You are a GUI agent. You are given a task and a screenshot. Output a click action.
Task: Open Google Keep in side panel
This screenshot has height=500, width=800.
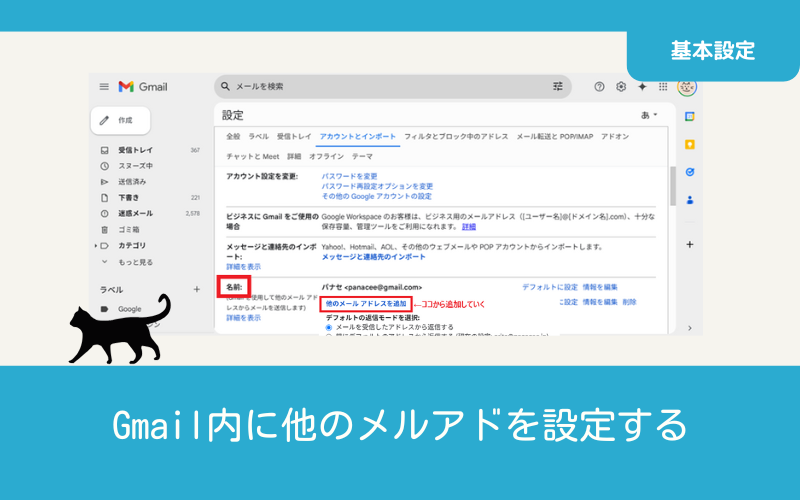689,144
